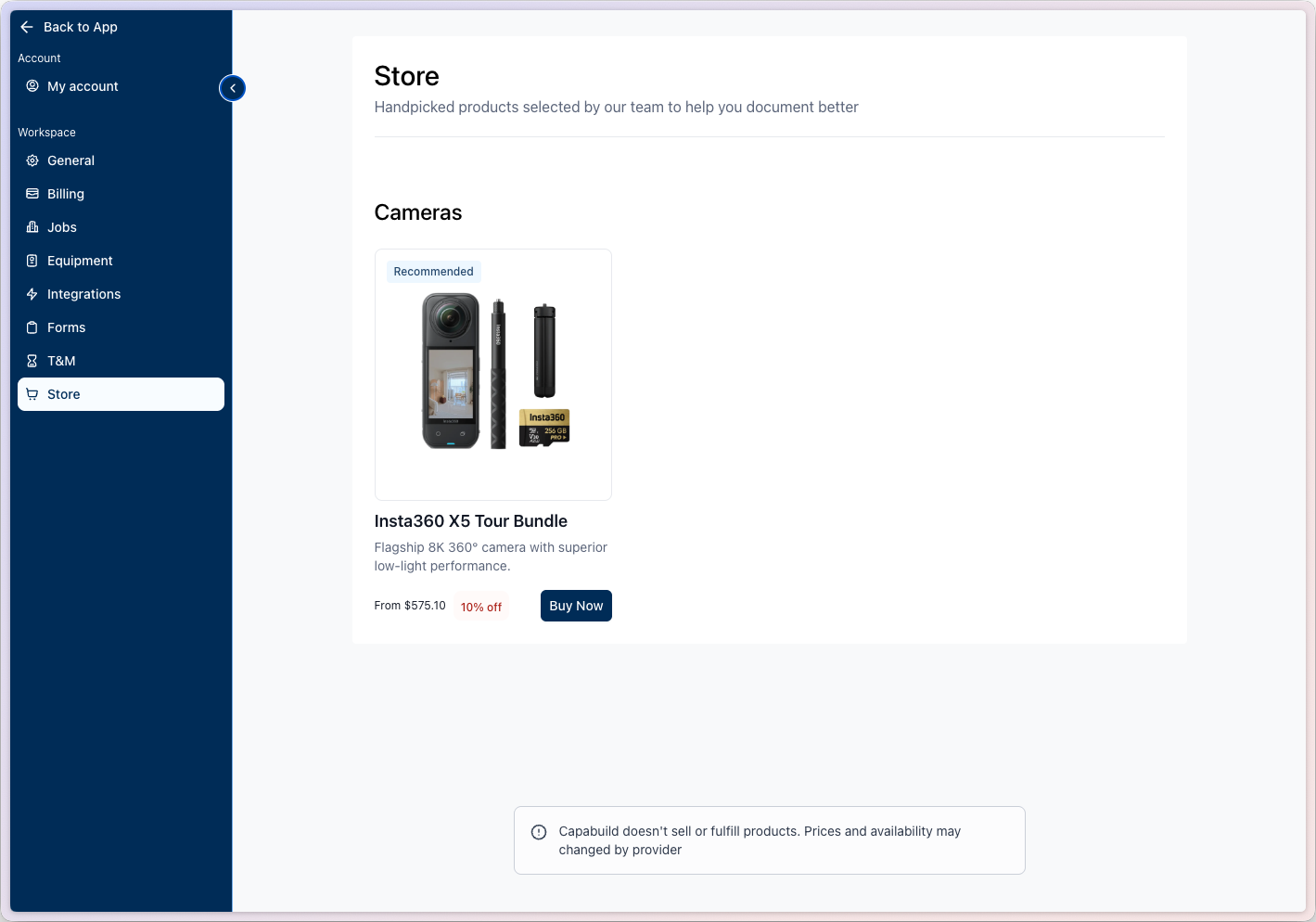Click the Insta360 X5 Tour Bundle title
Viewport: 1316px width, 922px height.
coord(471,521)
